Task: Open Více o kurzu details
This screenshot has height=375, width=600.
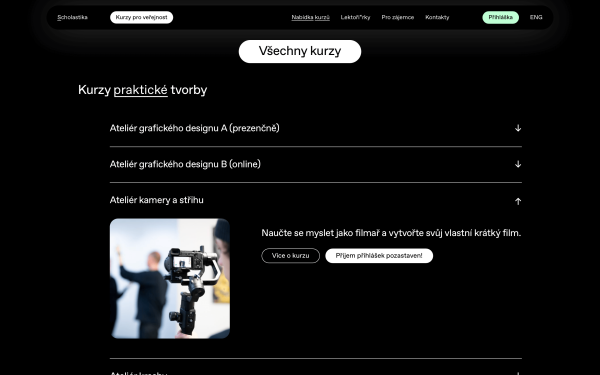Action: point(290,256)
